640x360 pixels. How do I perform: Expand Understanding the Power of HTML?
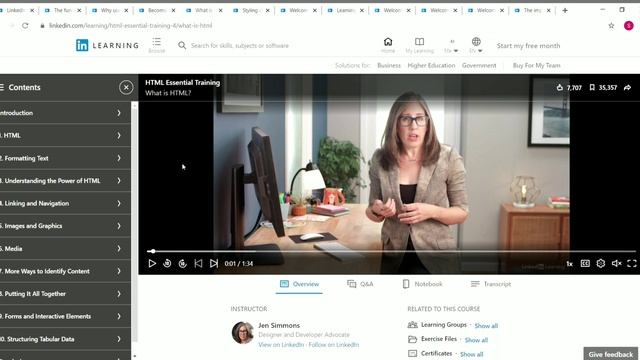tap(65, 181)
